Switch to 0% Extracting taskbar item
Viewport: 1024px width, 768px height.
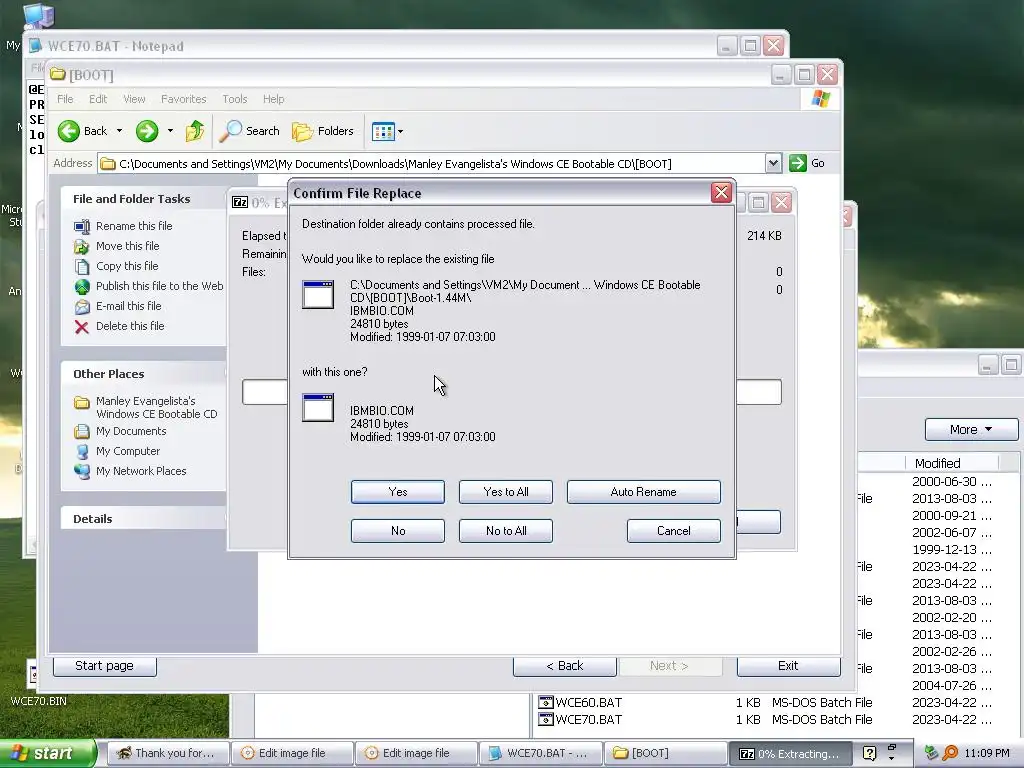pyautogui.click(x=790, y=753)
